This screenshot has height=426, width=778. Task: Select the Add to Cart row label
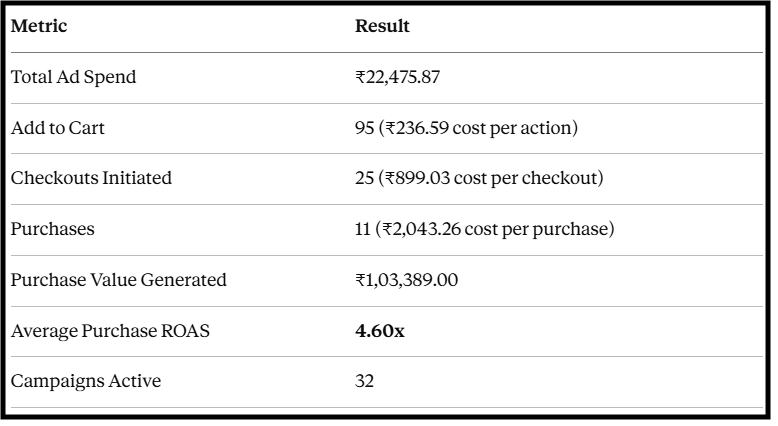pos(58,128)
